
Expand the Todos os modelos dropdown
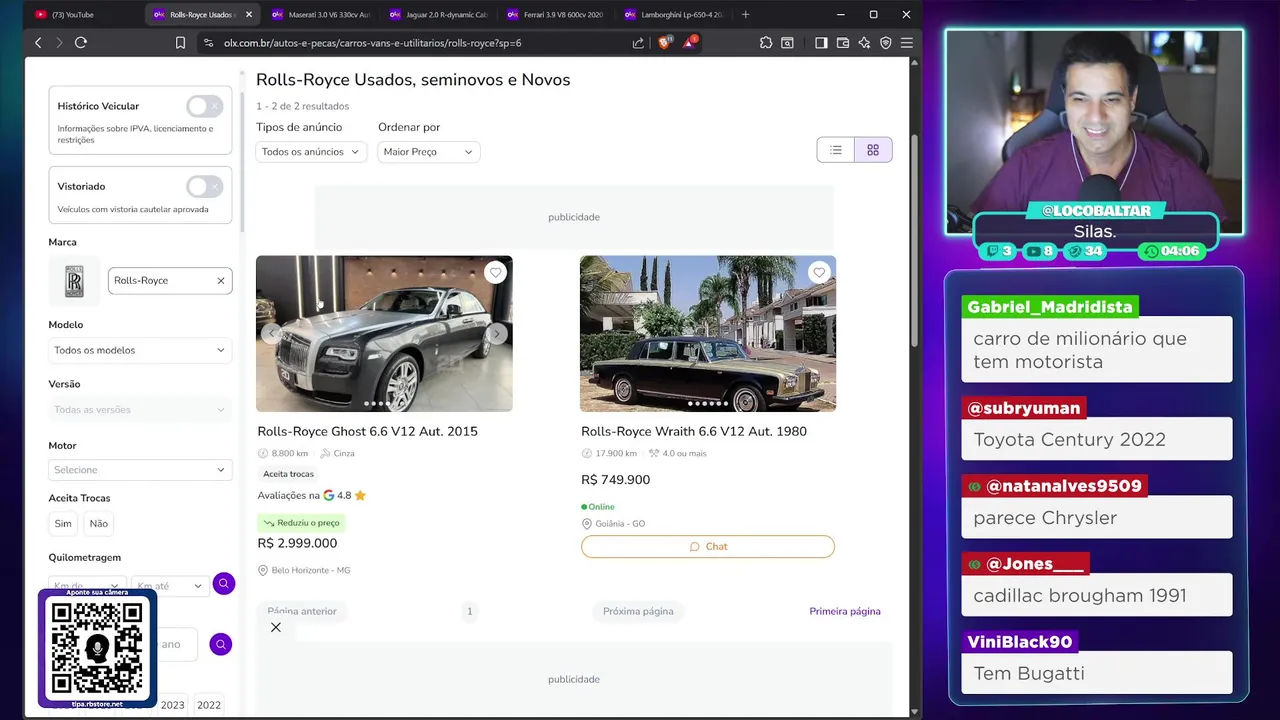140,350
